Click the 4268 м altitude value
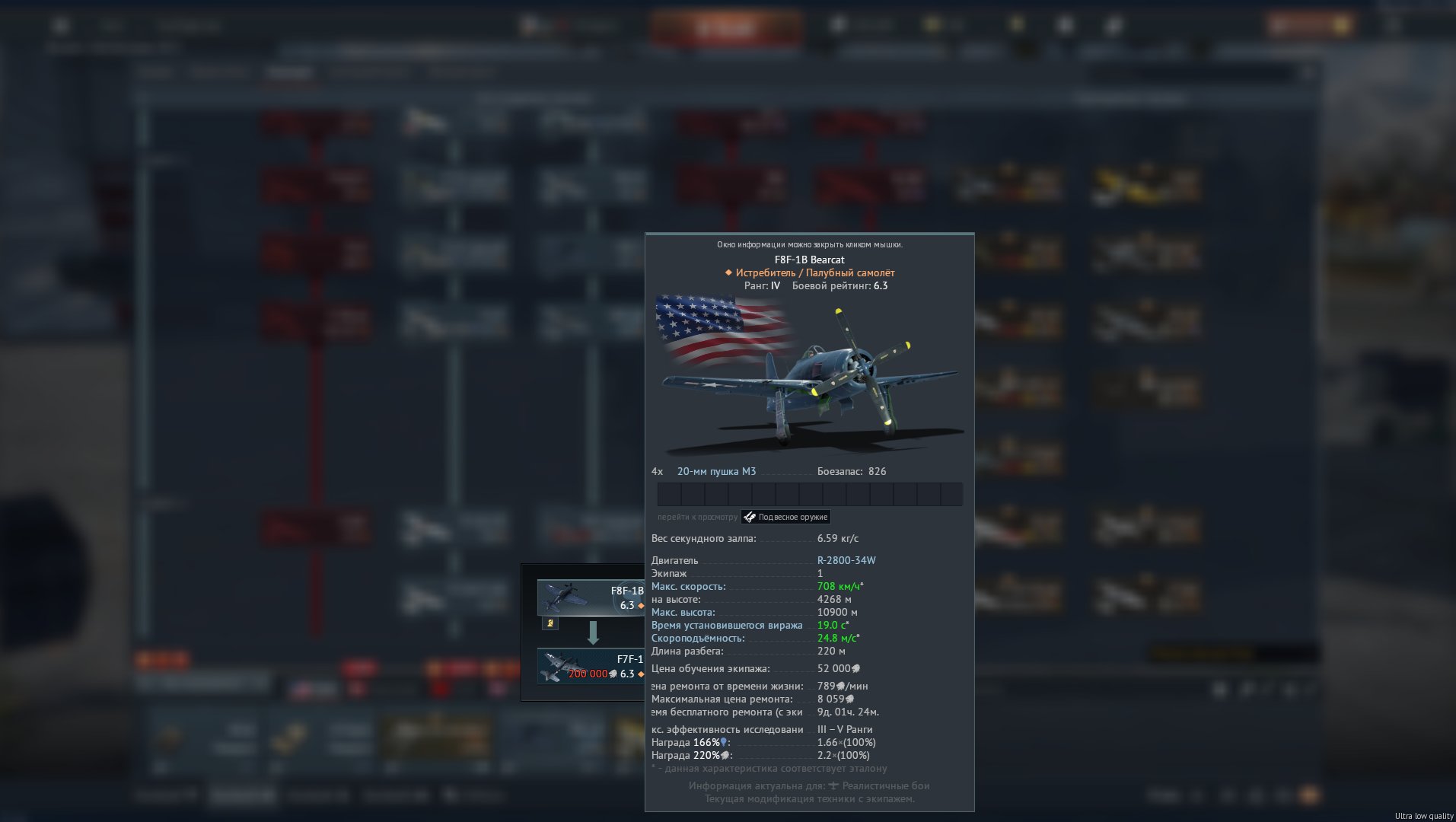 pos(834,599)
